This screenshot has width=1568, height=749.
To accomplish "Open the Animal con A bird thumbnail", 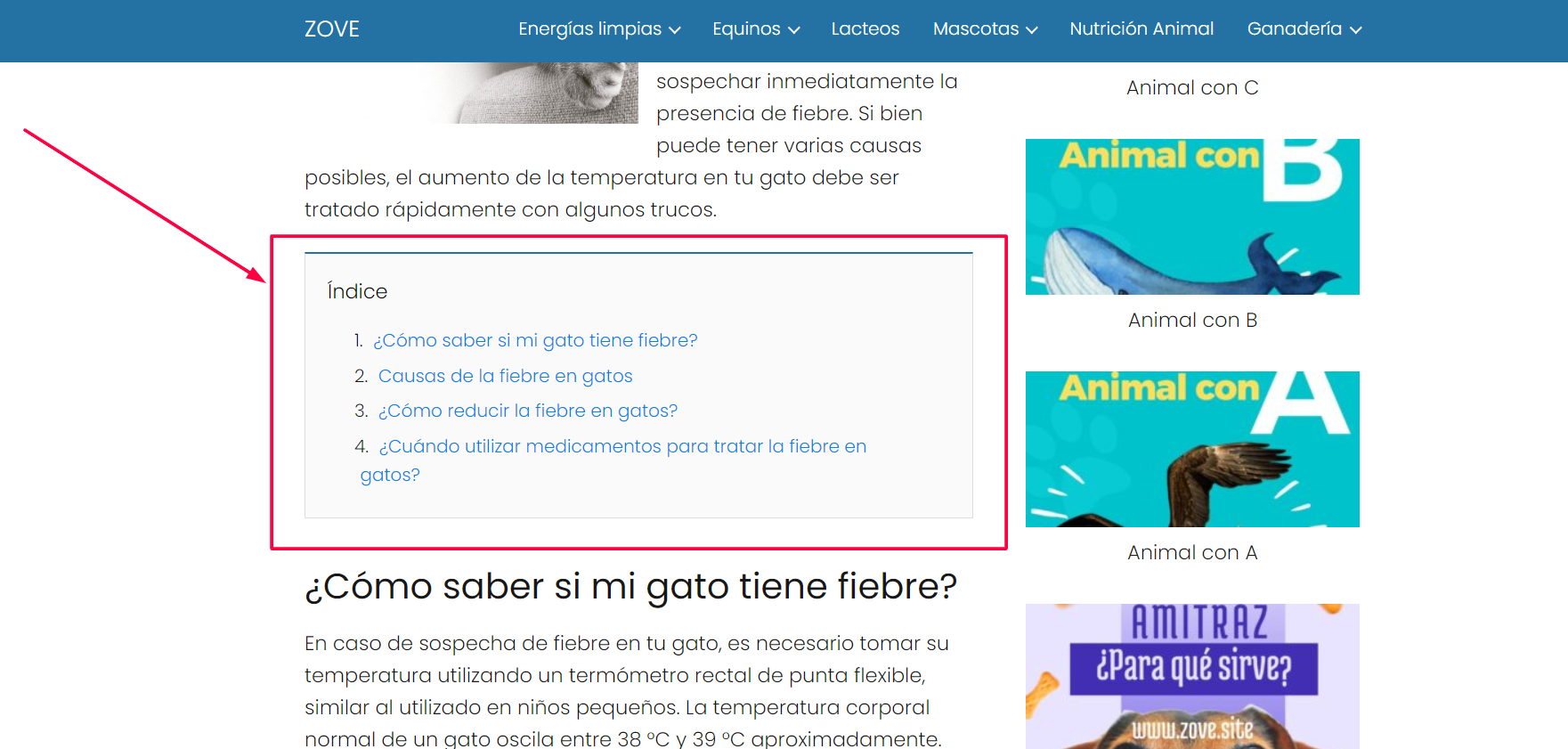I will coord(1192,449).
